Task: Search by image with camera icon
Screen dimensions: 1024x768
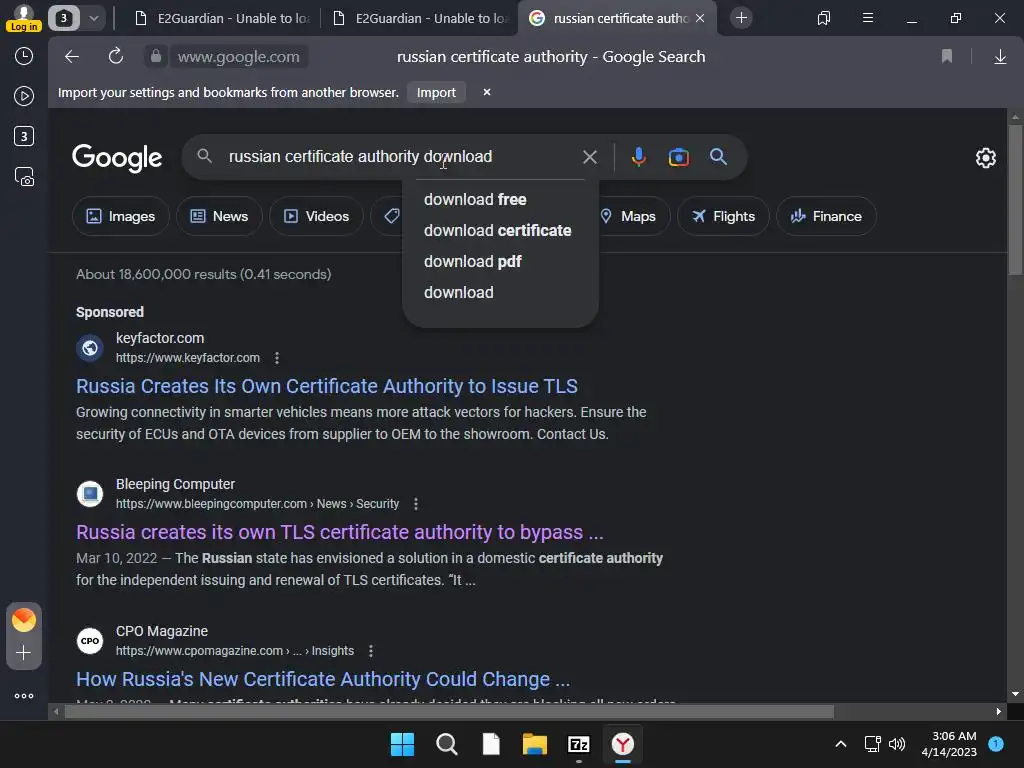Action: 679,157
